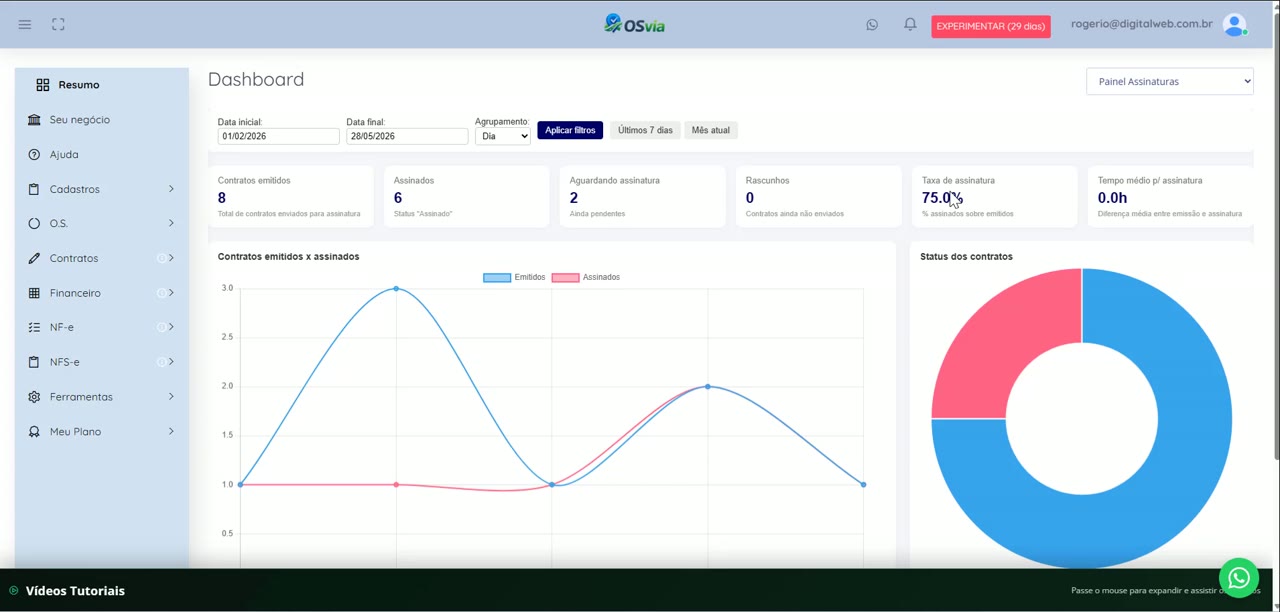Click the Assinados value 6
The height and width of the screenshot is (612, 1280).
point(398,198)
